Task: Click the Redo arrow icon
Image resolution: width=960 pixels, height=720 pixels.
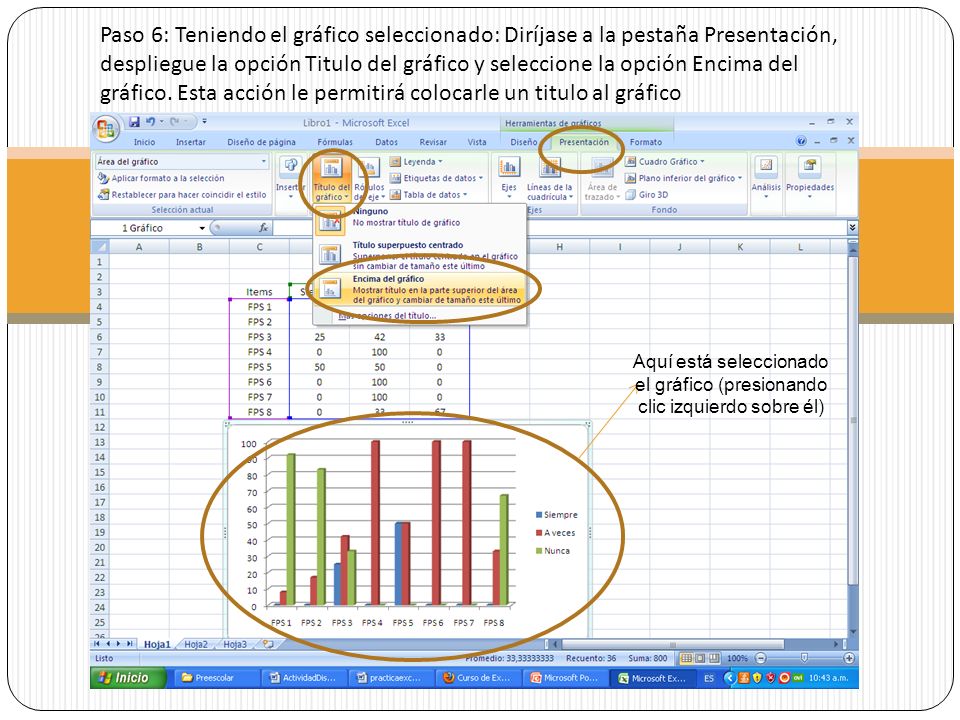Action: tap(174, 122)
